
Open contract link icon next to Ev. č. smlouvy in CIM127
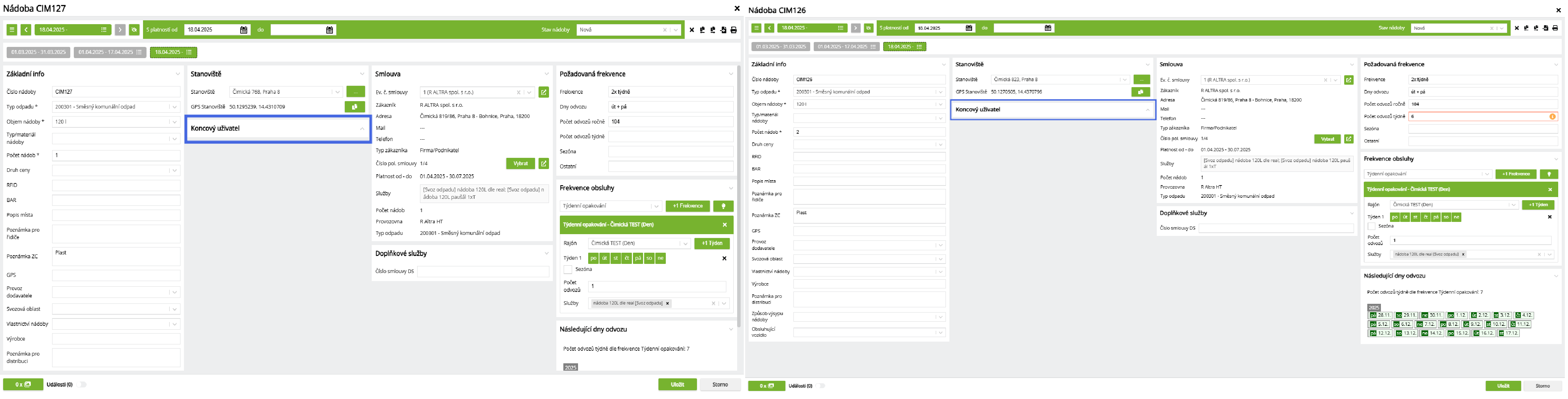(543, 93)
